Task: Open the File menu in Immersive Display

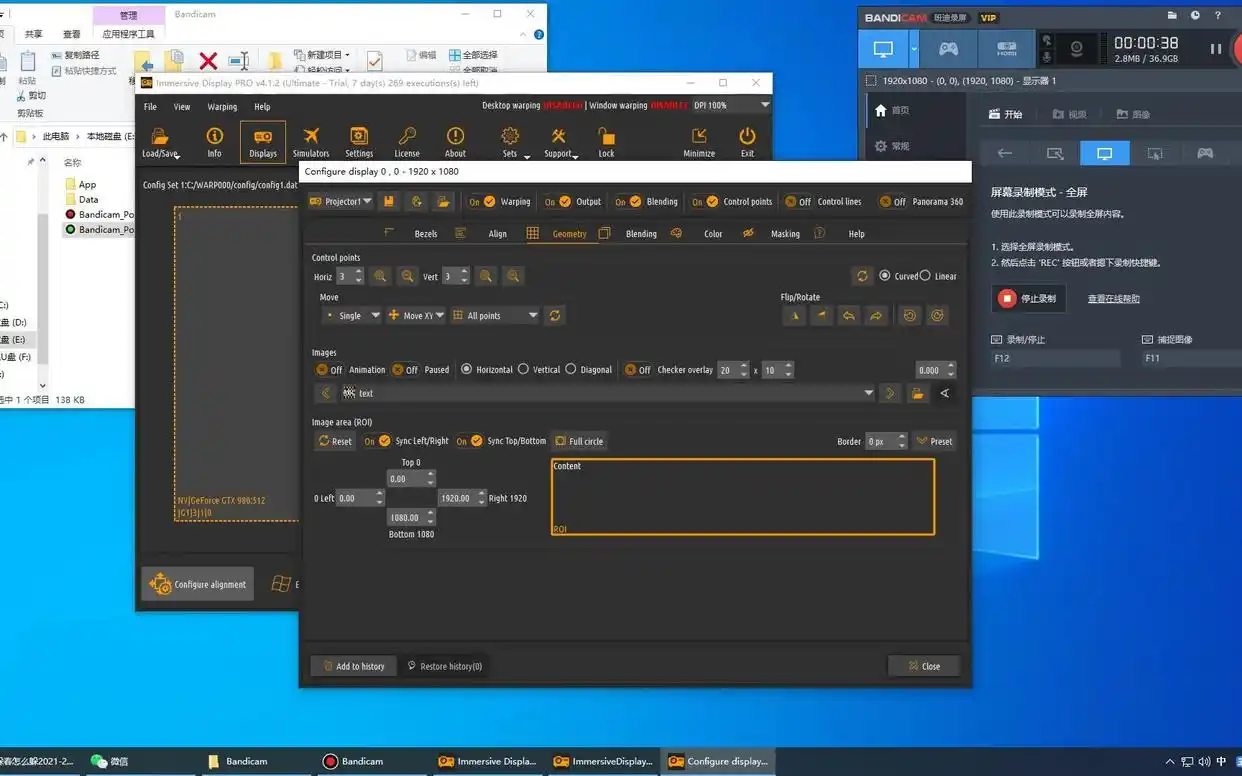Action: [x=150, y=106]
